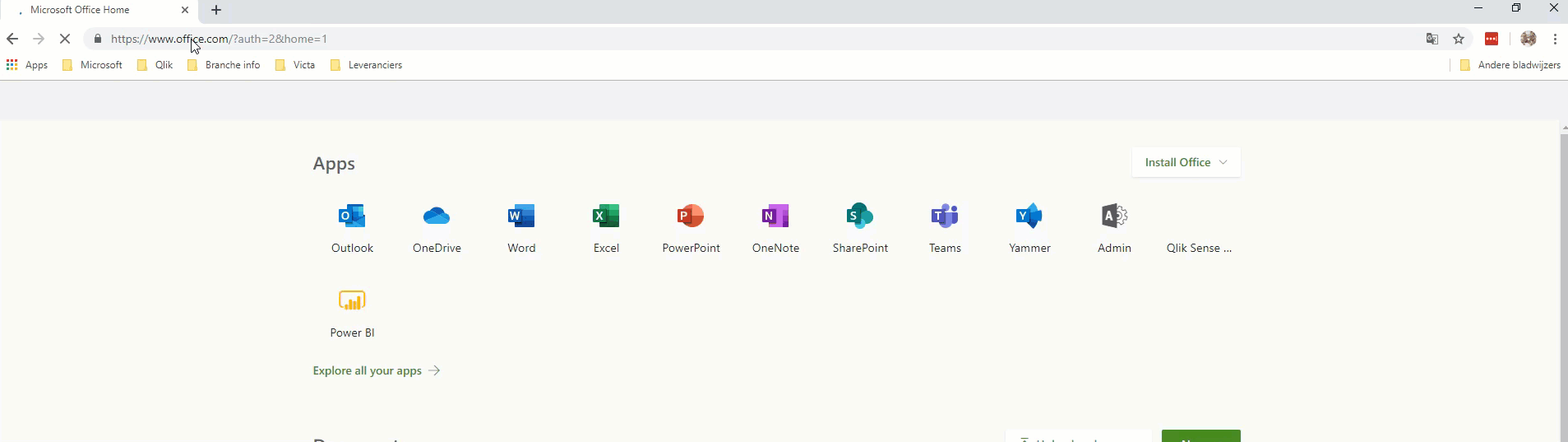1568x442 pixels.
Task: Open the Leveranciers bookmarks folder
Action: (x=366, y=65)
